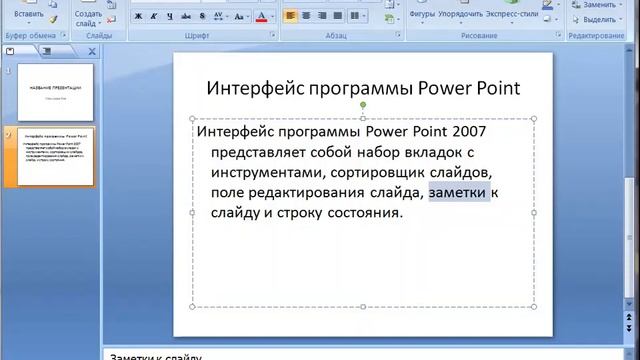This screenshot has height=360, width=640.
Task: Open the Рисование dialog launcher
Action: 558,36
